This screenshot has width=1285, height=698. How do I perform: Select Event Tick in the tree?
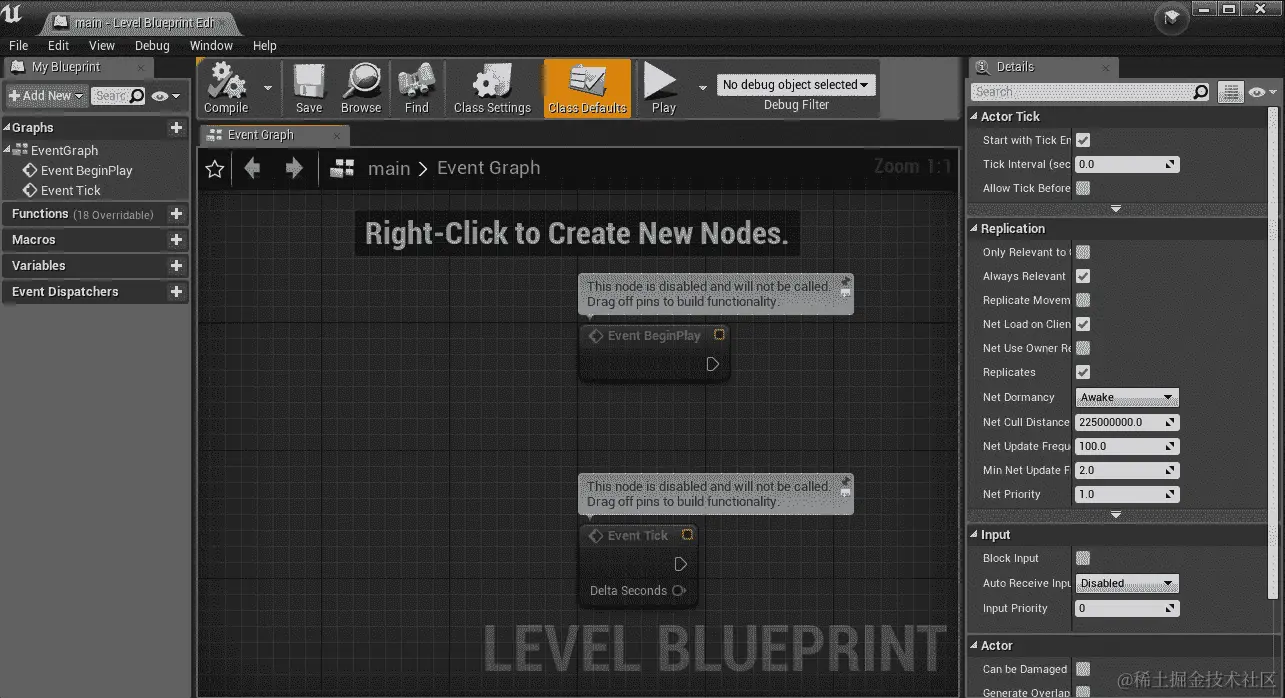point(62,190)
